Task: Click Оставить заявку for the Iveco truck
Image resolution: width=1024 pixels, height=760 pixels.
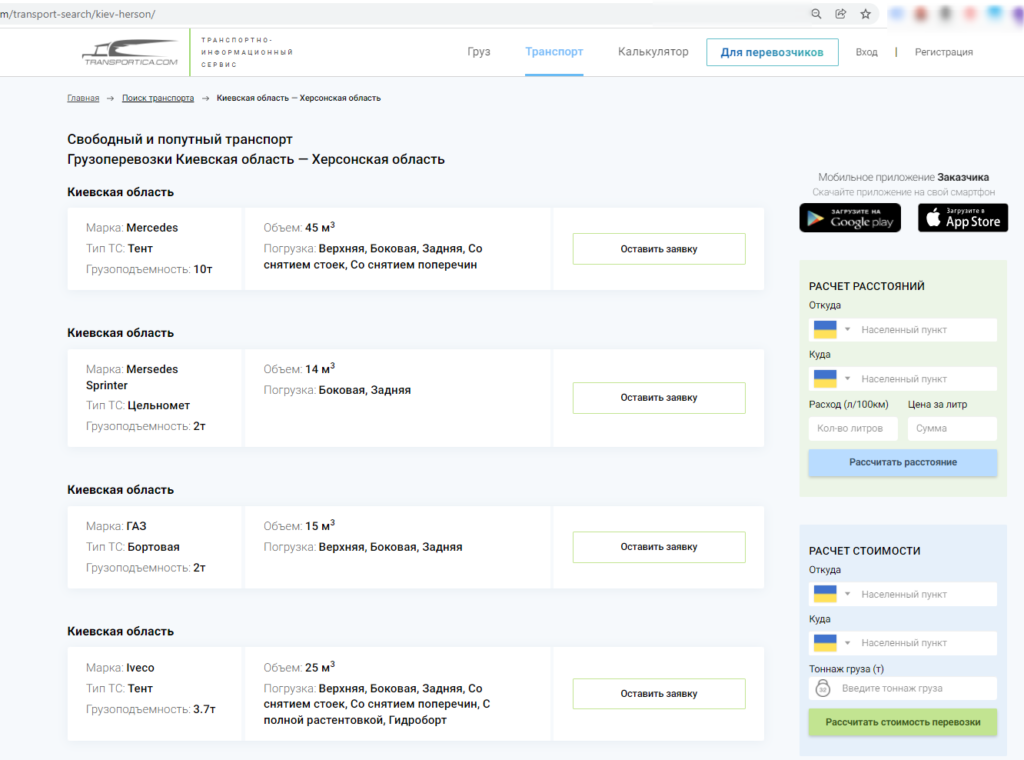Action: tap(659, 693)
